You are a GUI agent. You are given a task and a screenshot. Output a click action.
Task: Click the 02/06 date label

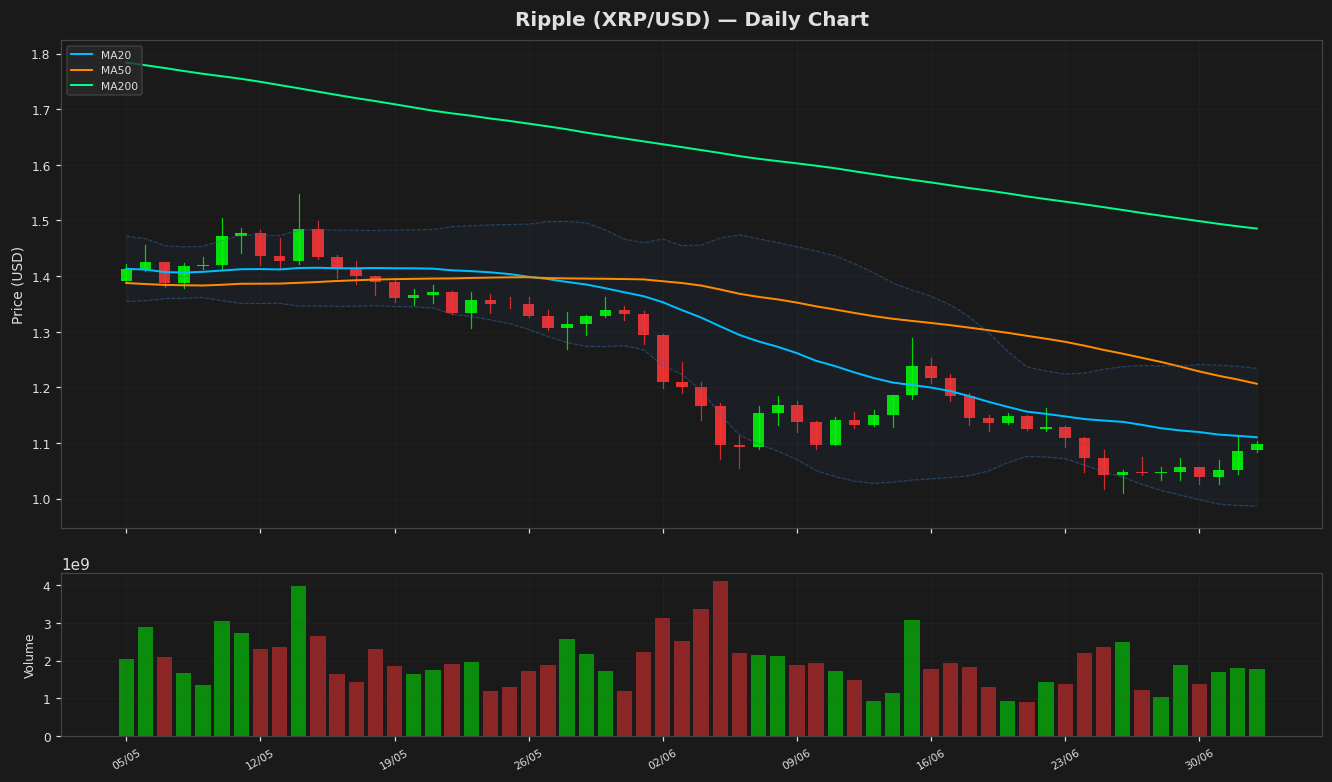[x=662, y=760]
